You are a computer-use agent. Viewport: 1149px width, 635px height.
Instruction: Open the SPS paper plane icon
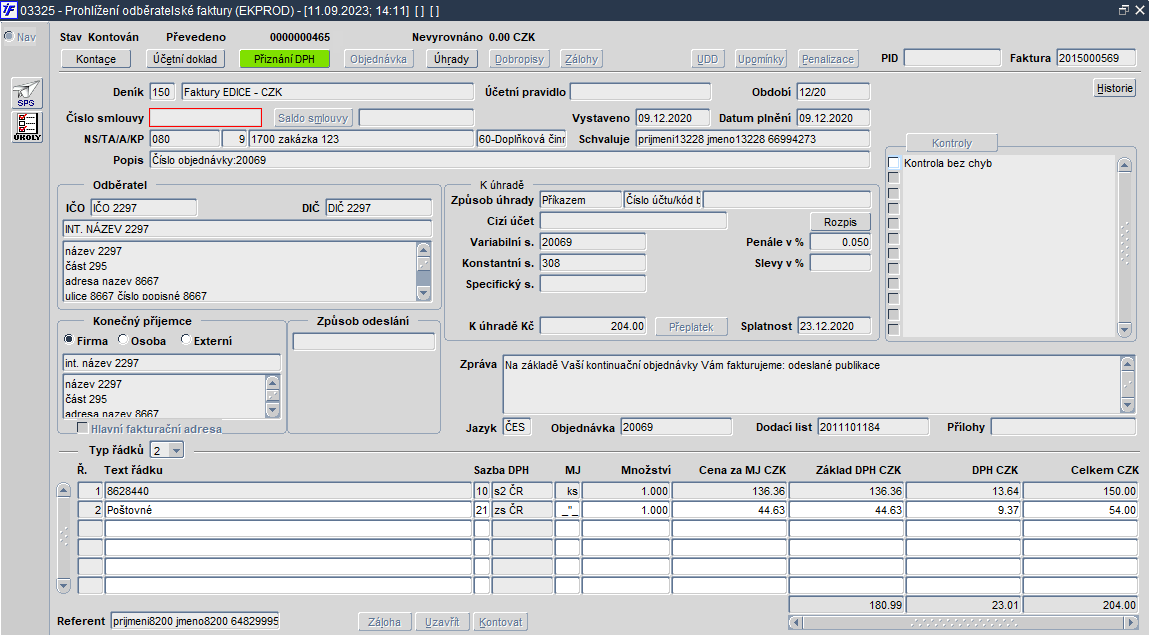coord(26,93)
